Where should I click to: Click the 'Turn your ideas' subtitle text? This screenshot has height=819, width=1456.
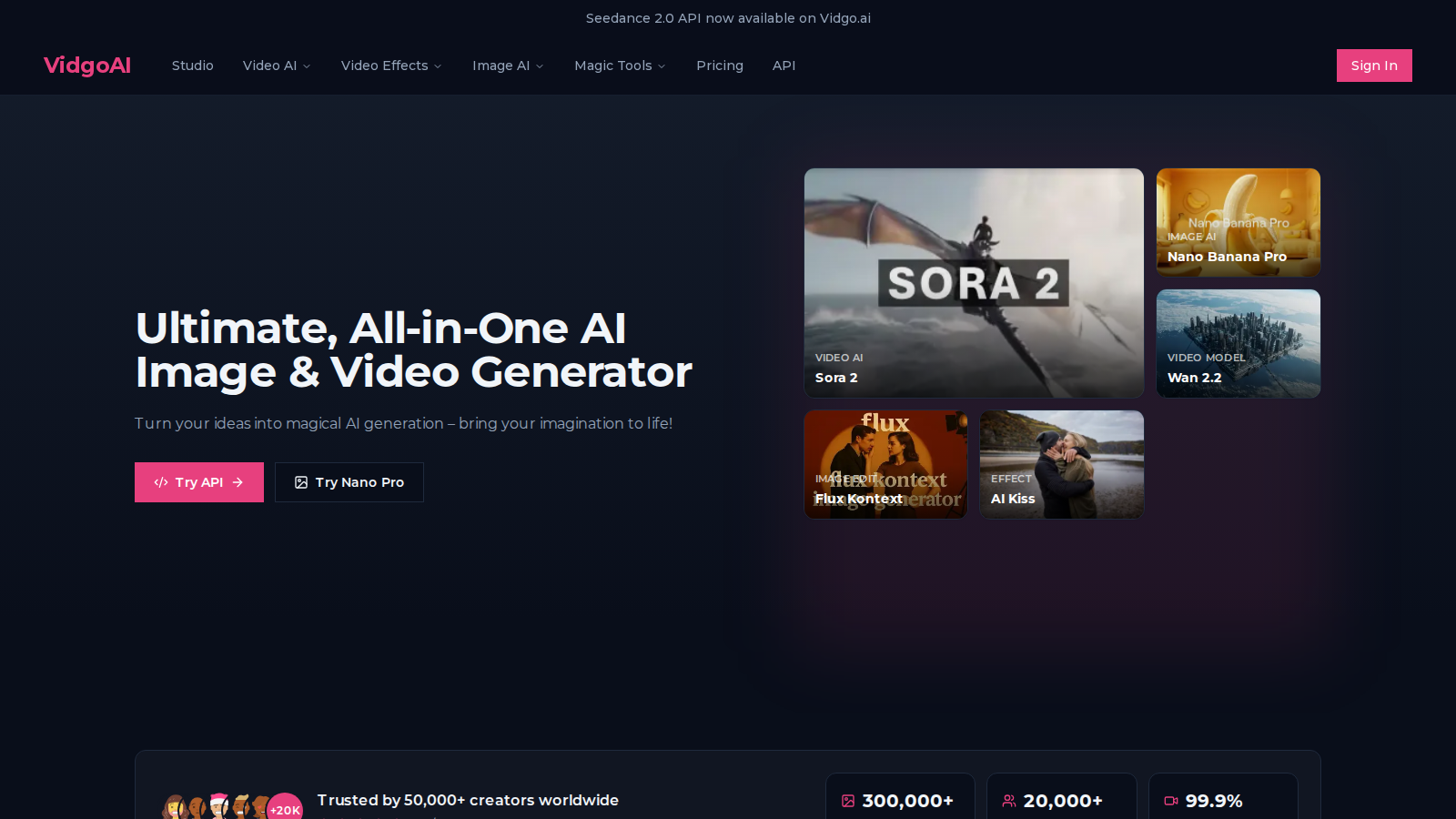pos(404,423)
